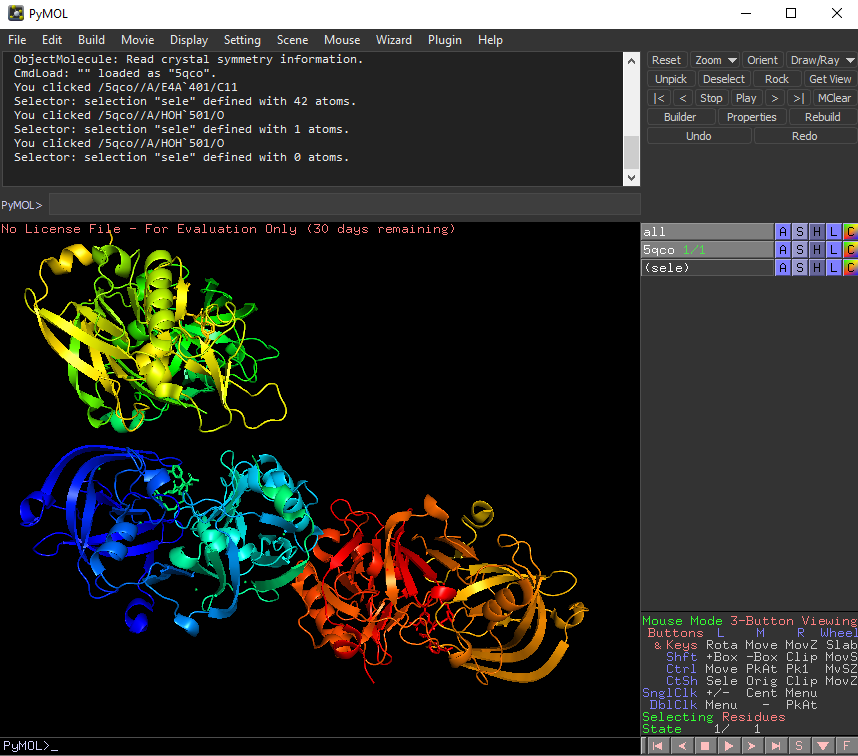The width and height of the screenshot is (858, 756).
Task: Open the Properties panel
Action: (751, 117)
